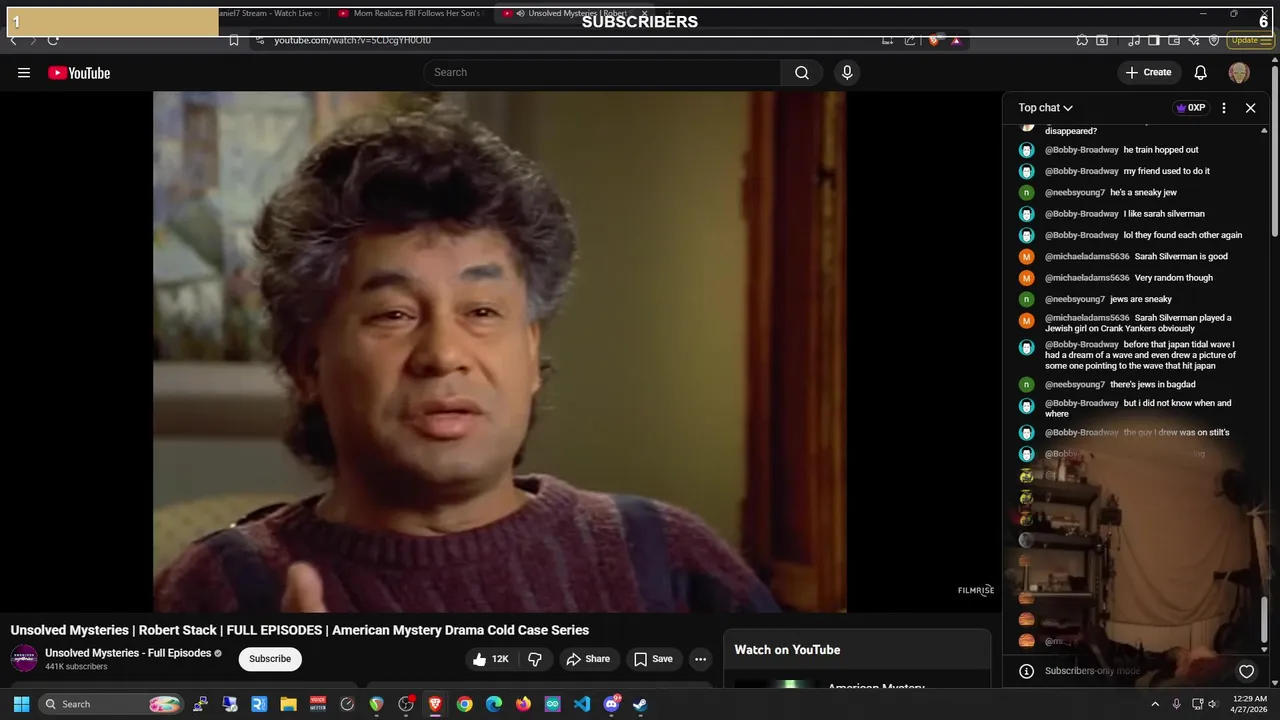Open Microsoft Edge from the taskbar
1280x720 pixels.
click(x=494, y=704)
